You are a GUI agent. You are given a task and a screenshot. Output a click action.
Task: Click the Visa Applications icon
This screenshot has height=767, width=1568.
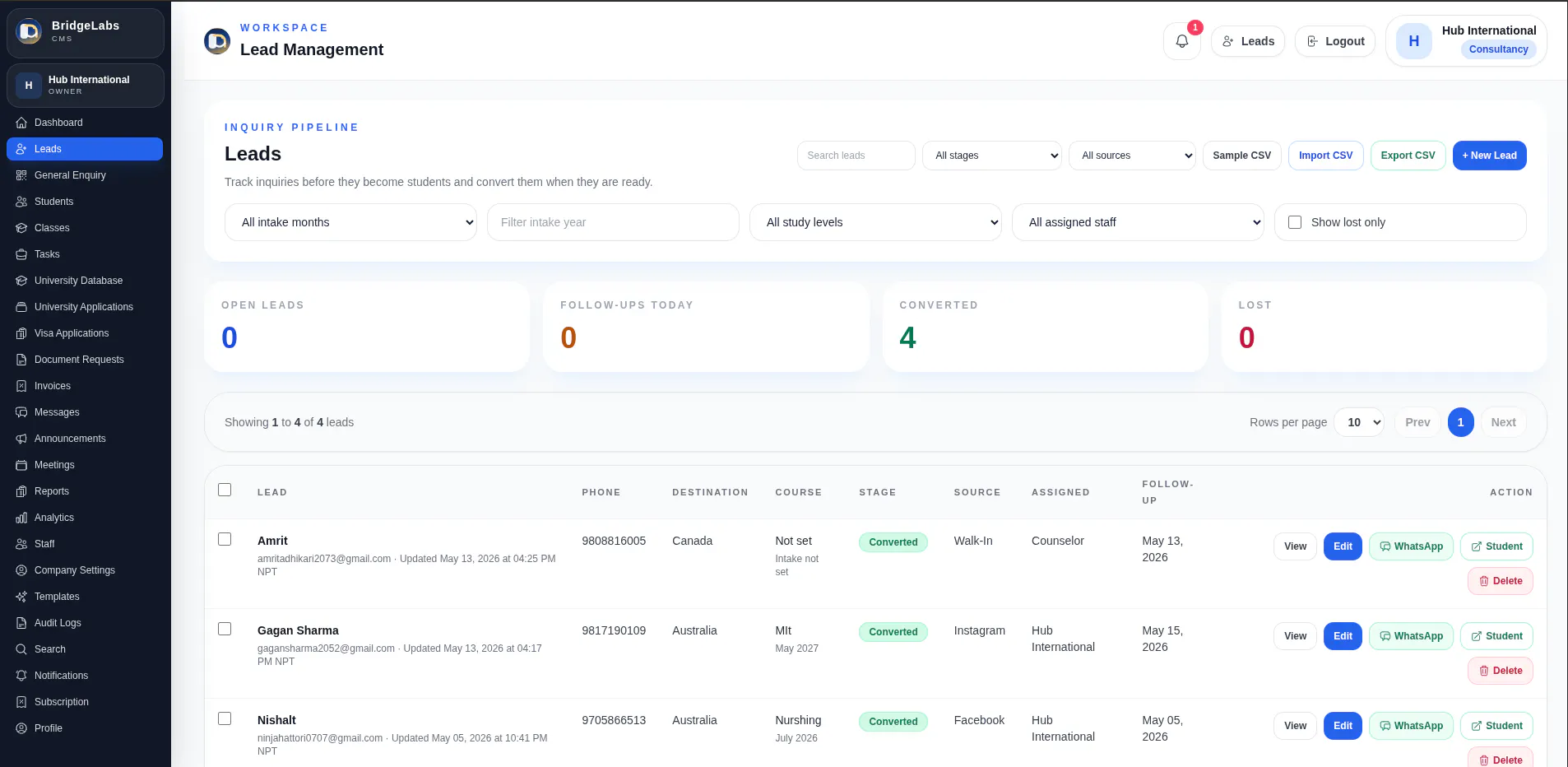click(x=21, y=333)
